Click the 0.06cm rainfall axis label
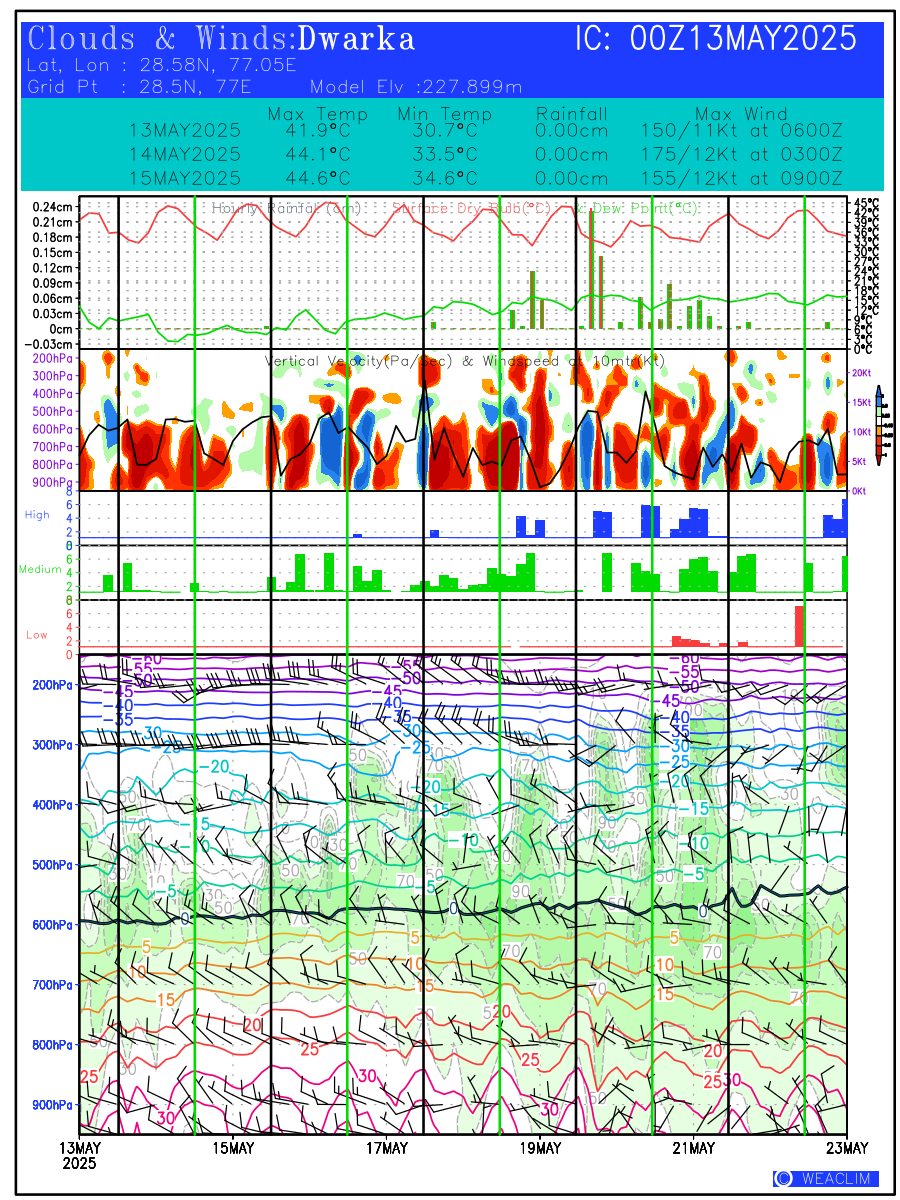 tap(52, 298)
